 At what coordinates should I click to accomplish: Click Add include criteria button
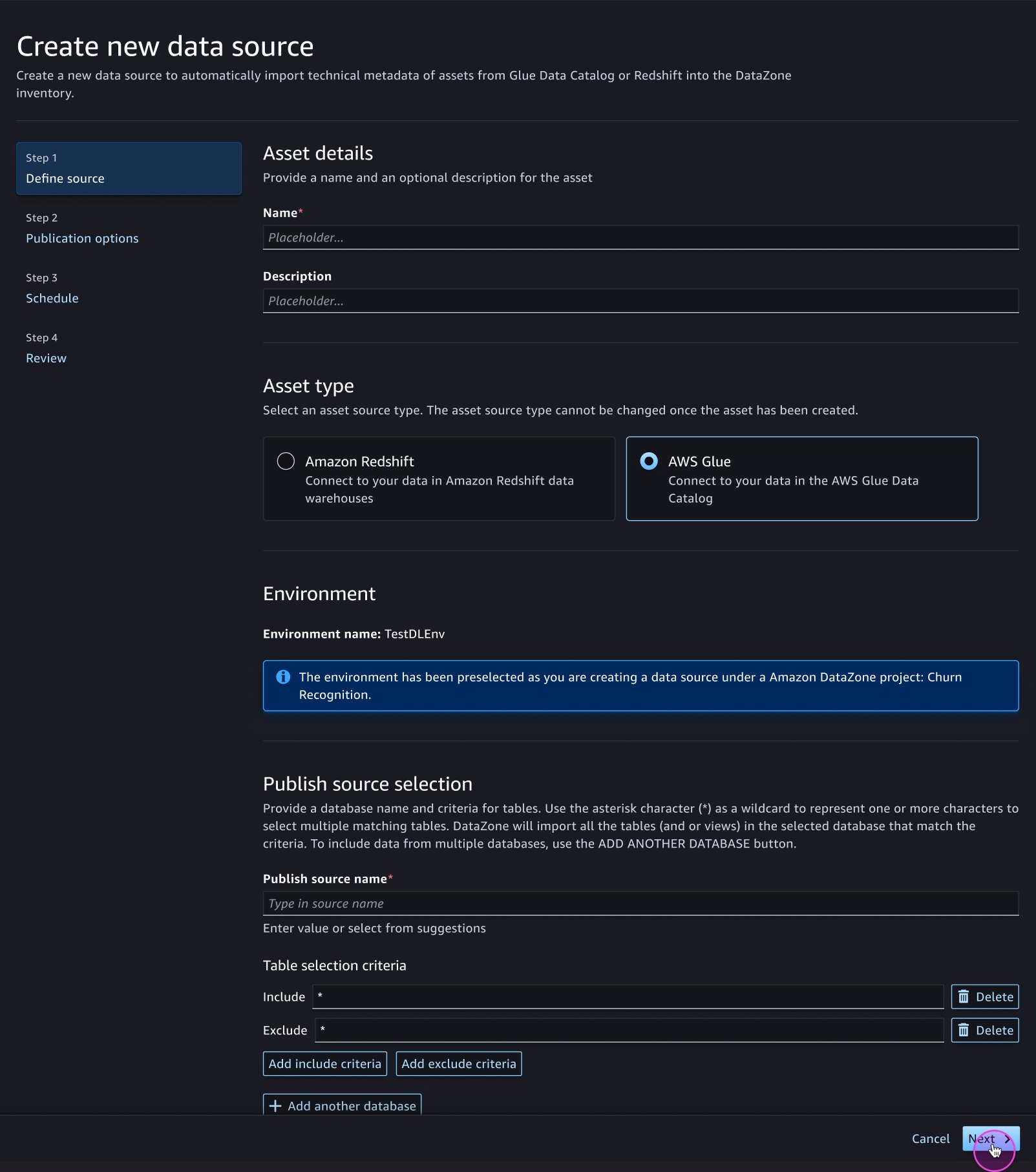[x=325, y=1064]
